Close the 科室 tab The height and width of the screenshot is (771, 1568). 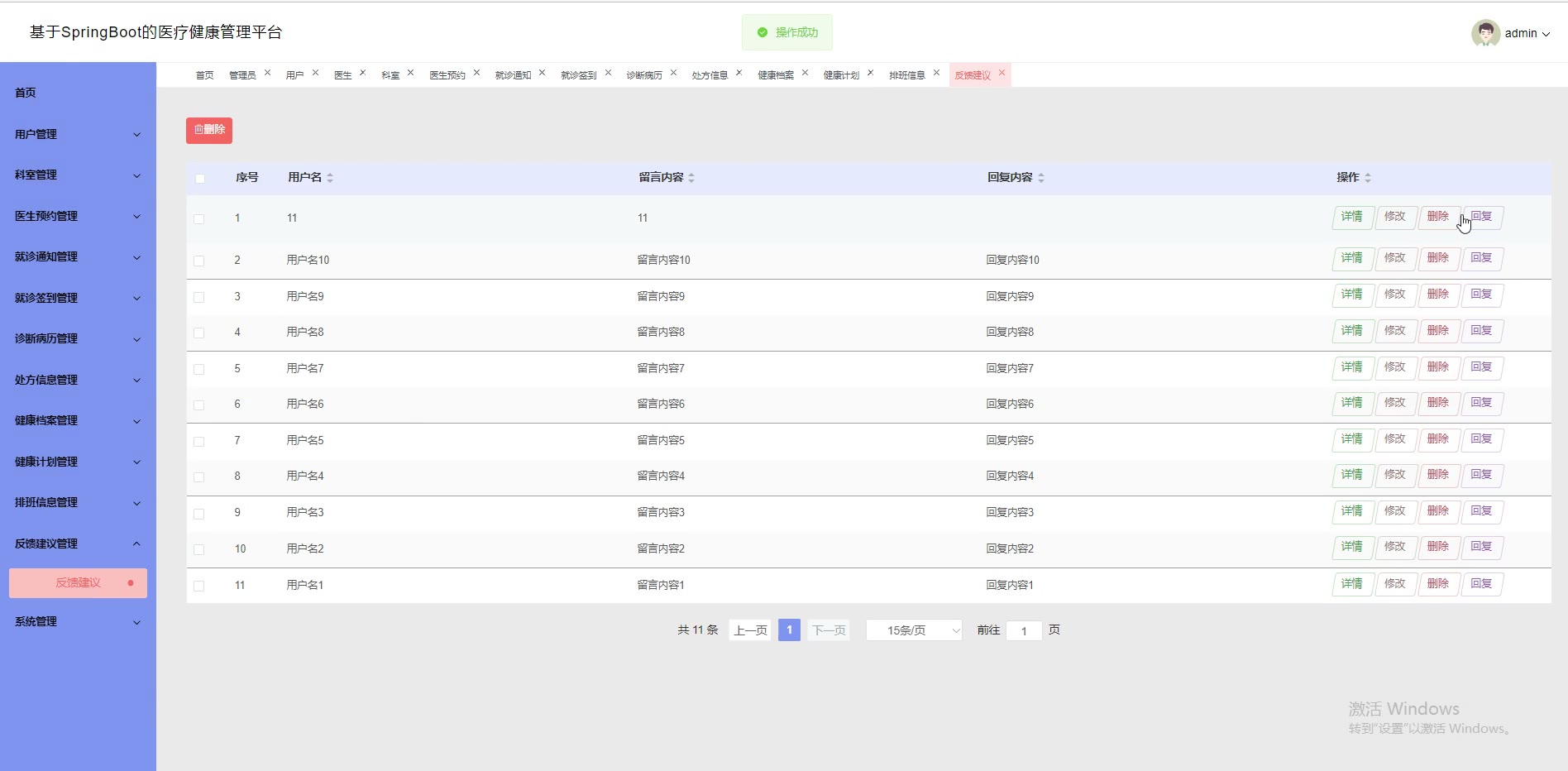410,73
